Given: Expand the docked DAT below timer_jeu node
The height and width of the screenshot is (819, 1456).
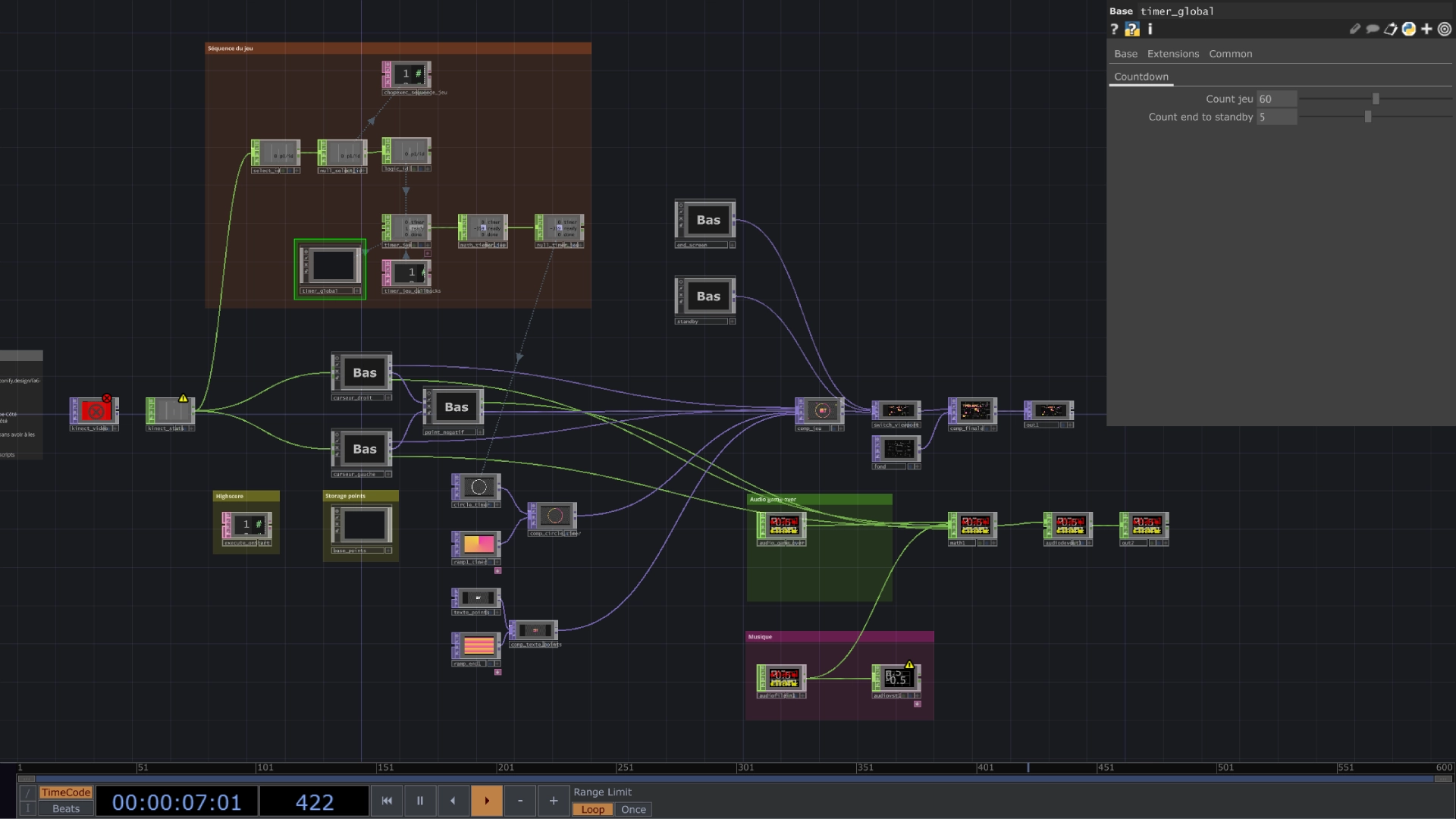Looking at the screenshot, I should pyautogui.click(x=427, y=253).
